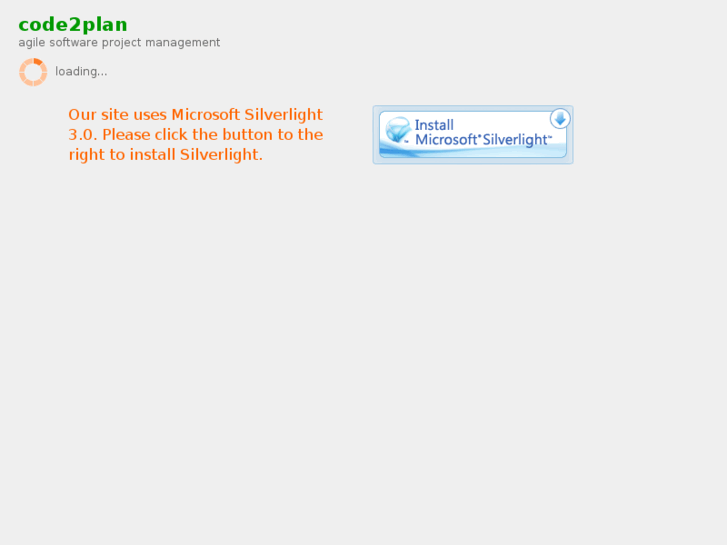Click the empty gray page area below
This screenshot has width=727, height=545.
(x=364, y=353)
